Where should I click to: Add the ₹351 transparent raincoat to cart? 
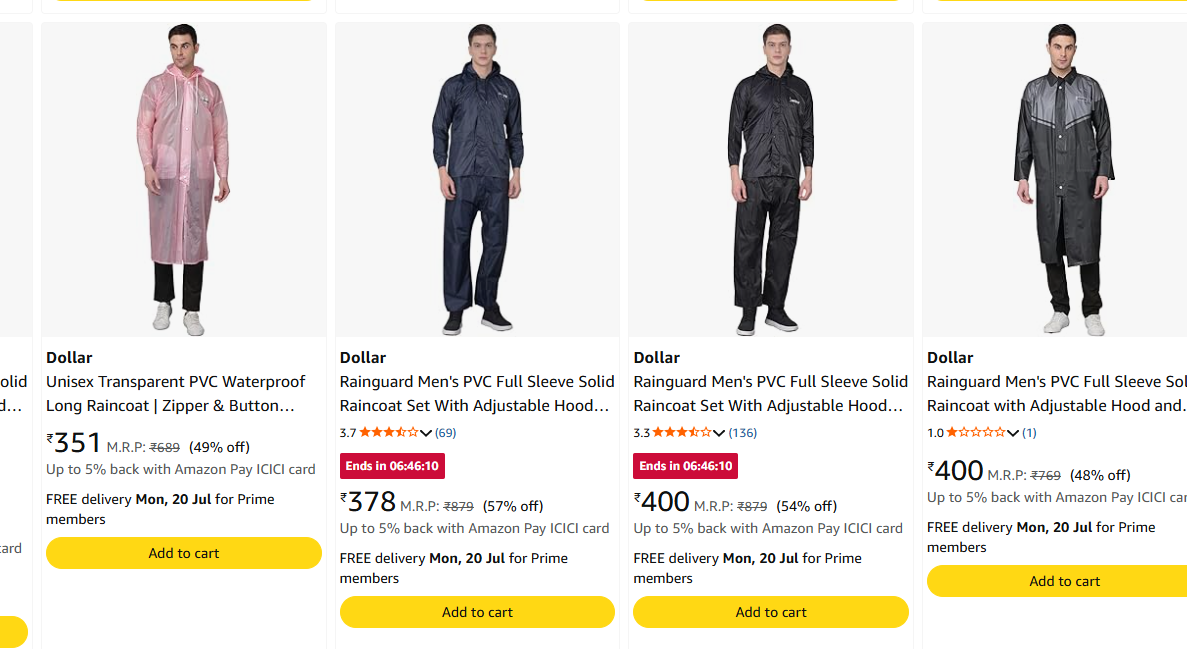pos(184,554)
